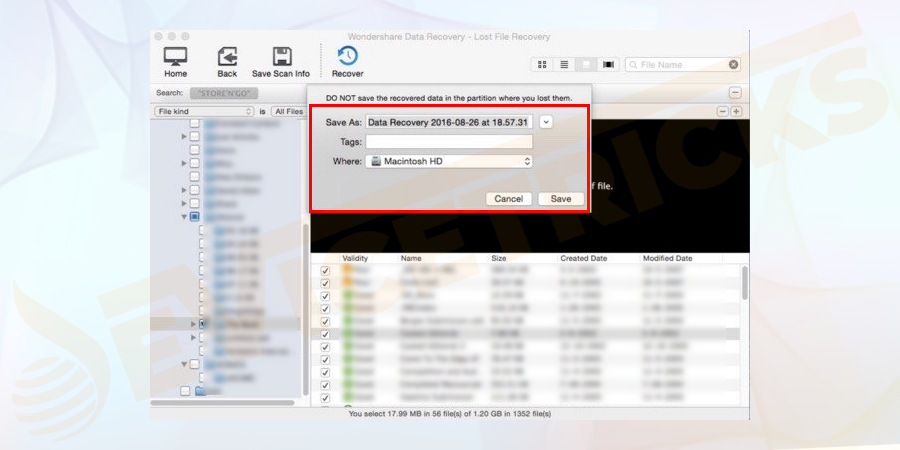Click the file list vertical scrollbar
Viewport: 900px width, 450px height.
(x=744, y=282)
